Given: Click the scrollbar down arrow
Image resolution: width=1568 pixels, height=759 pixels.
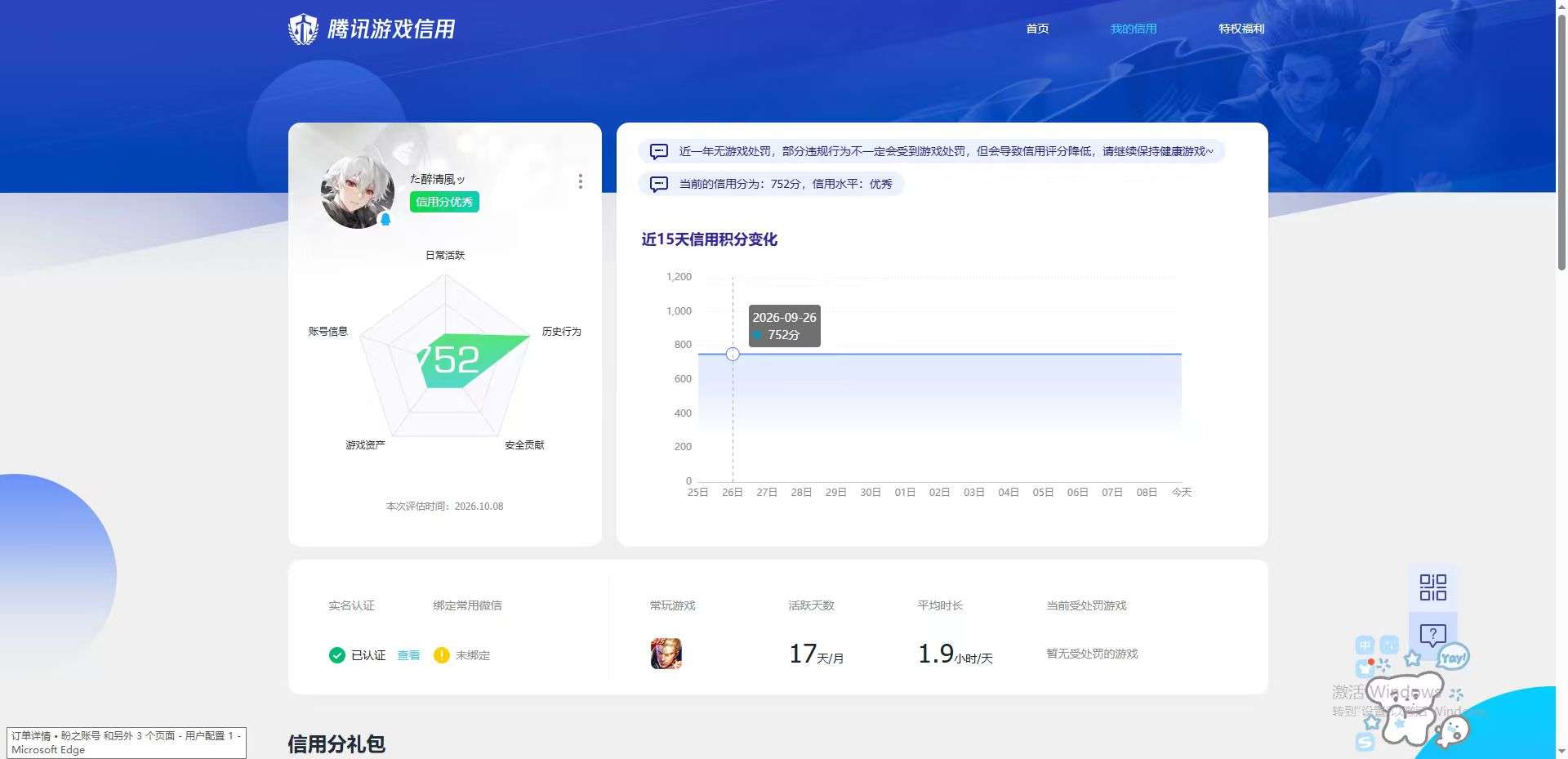Looking at the screenshot, I should pyautogui.click(x=1561, y=752).
